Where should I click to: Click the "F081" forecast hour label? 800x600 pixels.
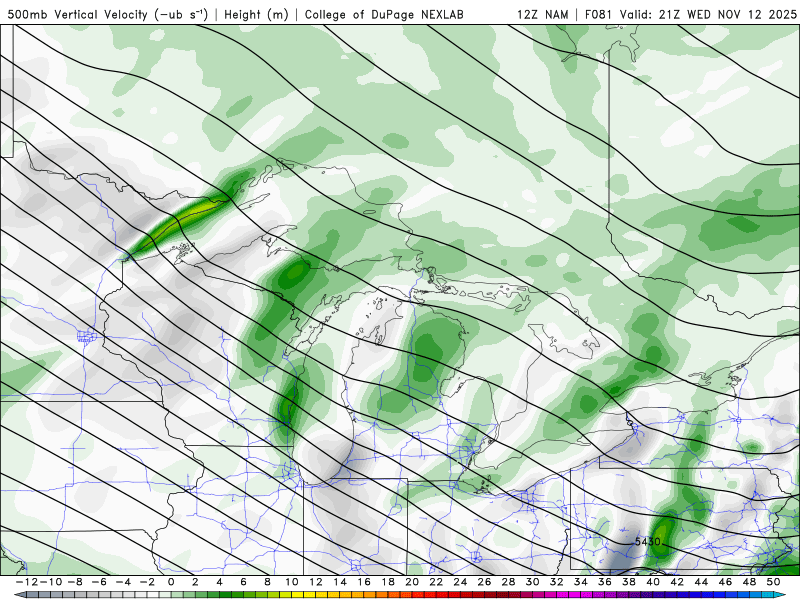(x=599, y=14)
